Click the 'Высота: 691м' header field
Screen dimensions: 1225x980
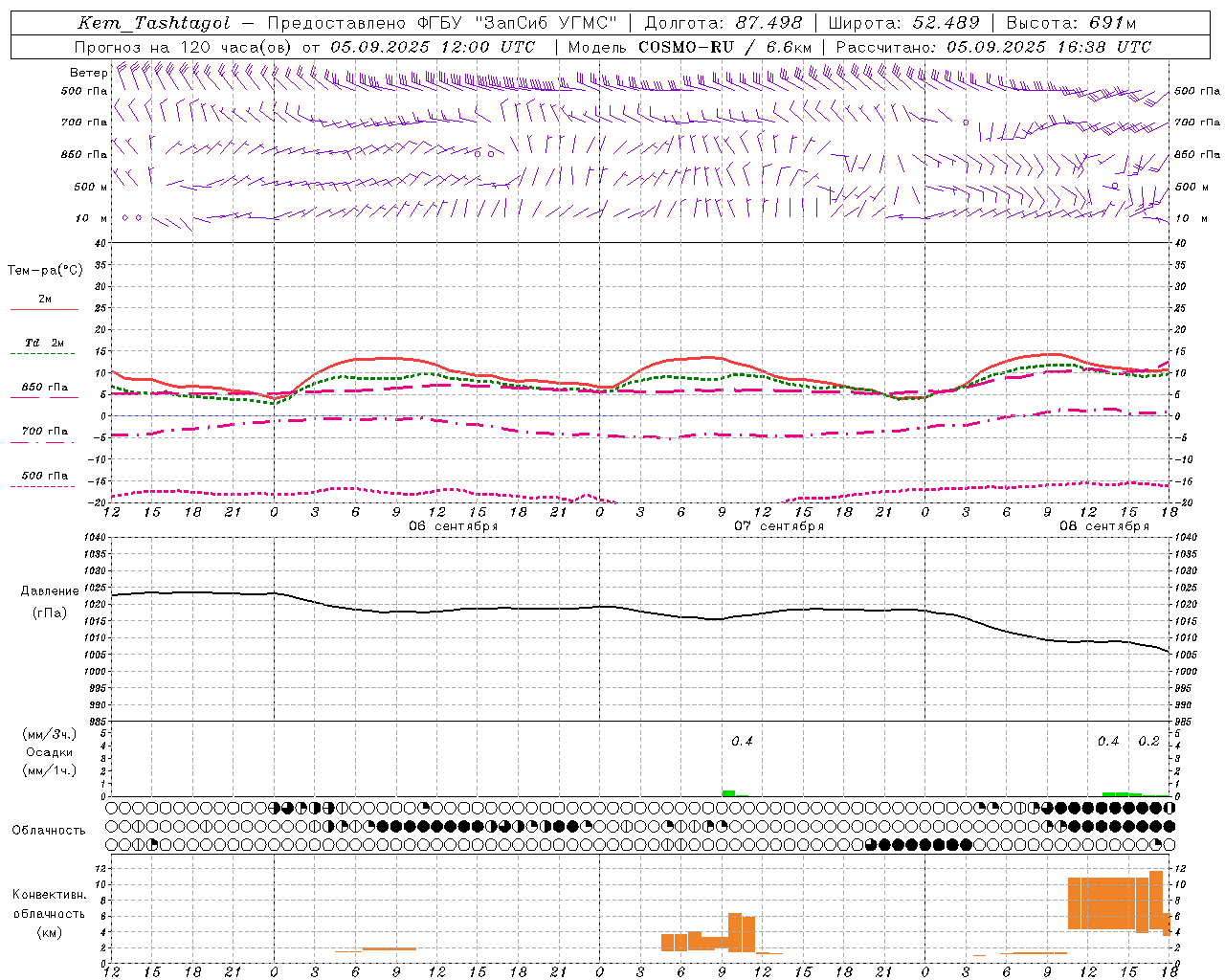1071,23
